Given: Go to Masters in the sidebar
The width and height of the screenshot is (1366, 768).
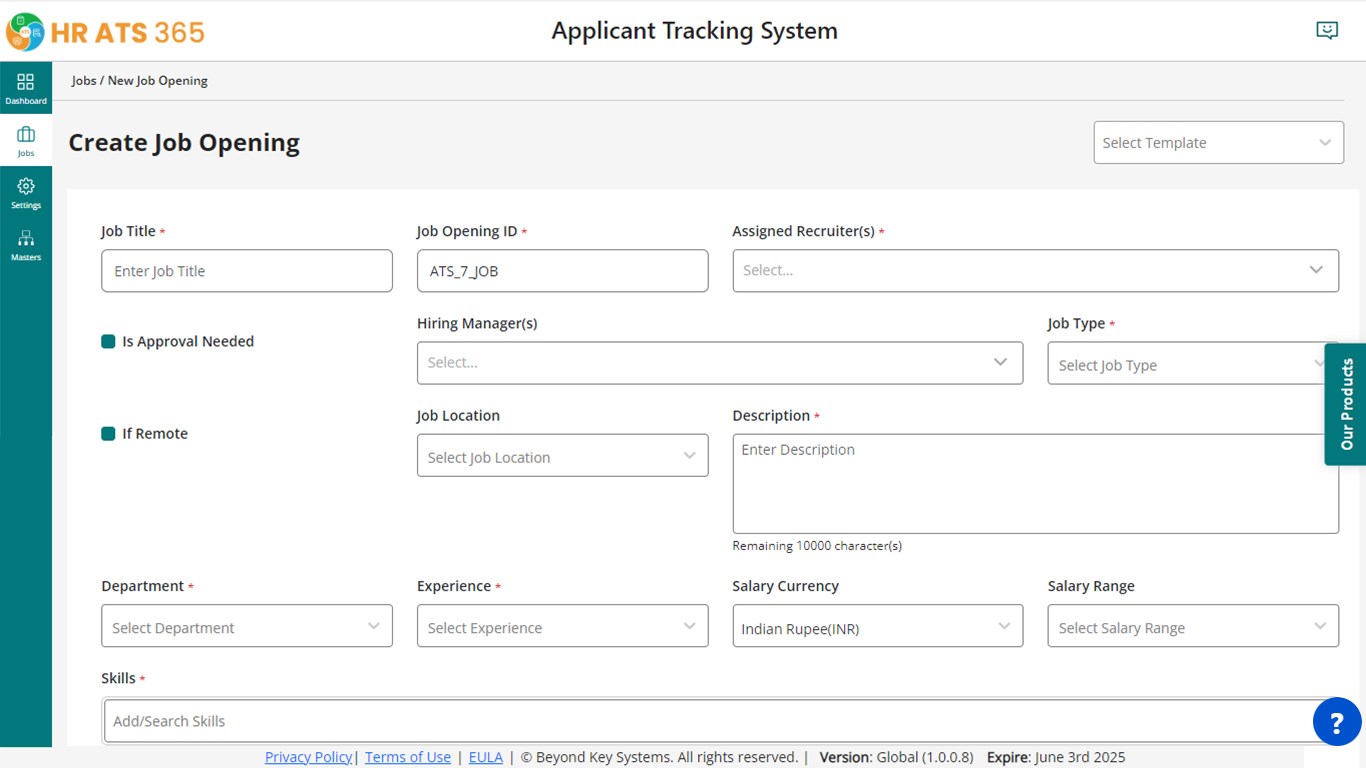Looking at the screenshot, I should pyautogui.click(x=26, y=244).
